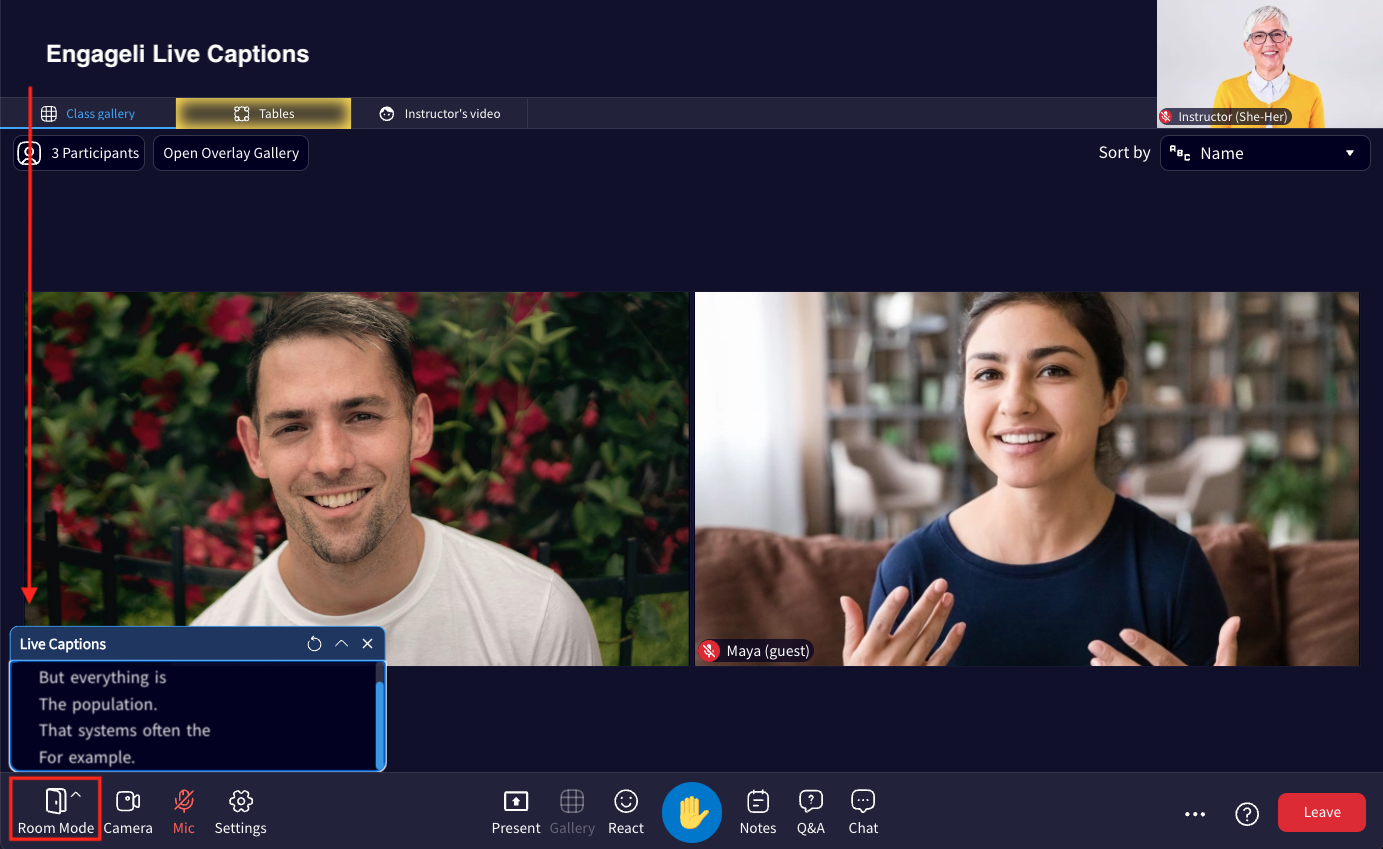Start sharing with the Present button
This screenshot has height=849, width=1383.
[x=516, y=811]
